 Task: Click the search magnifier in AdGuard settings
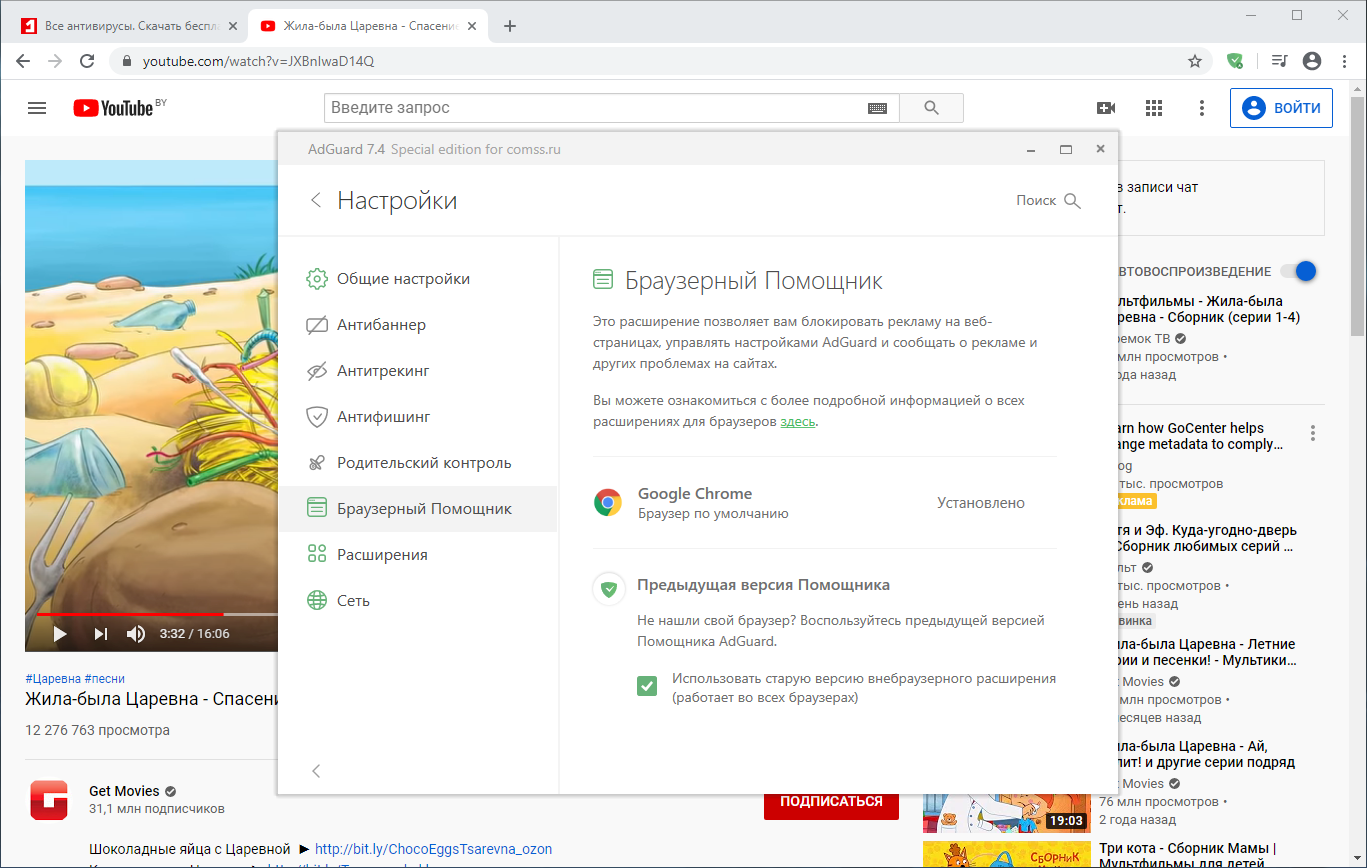(1072, 201)
